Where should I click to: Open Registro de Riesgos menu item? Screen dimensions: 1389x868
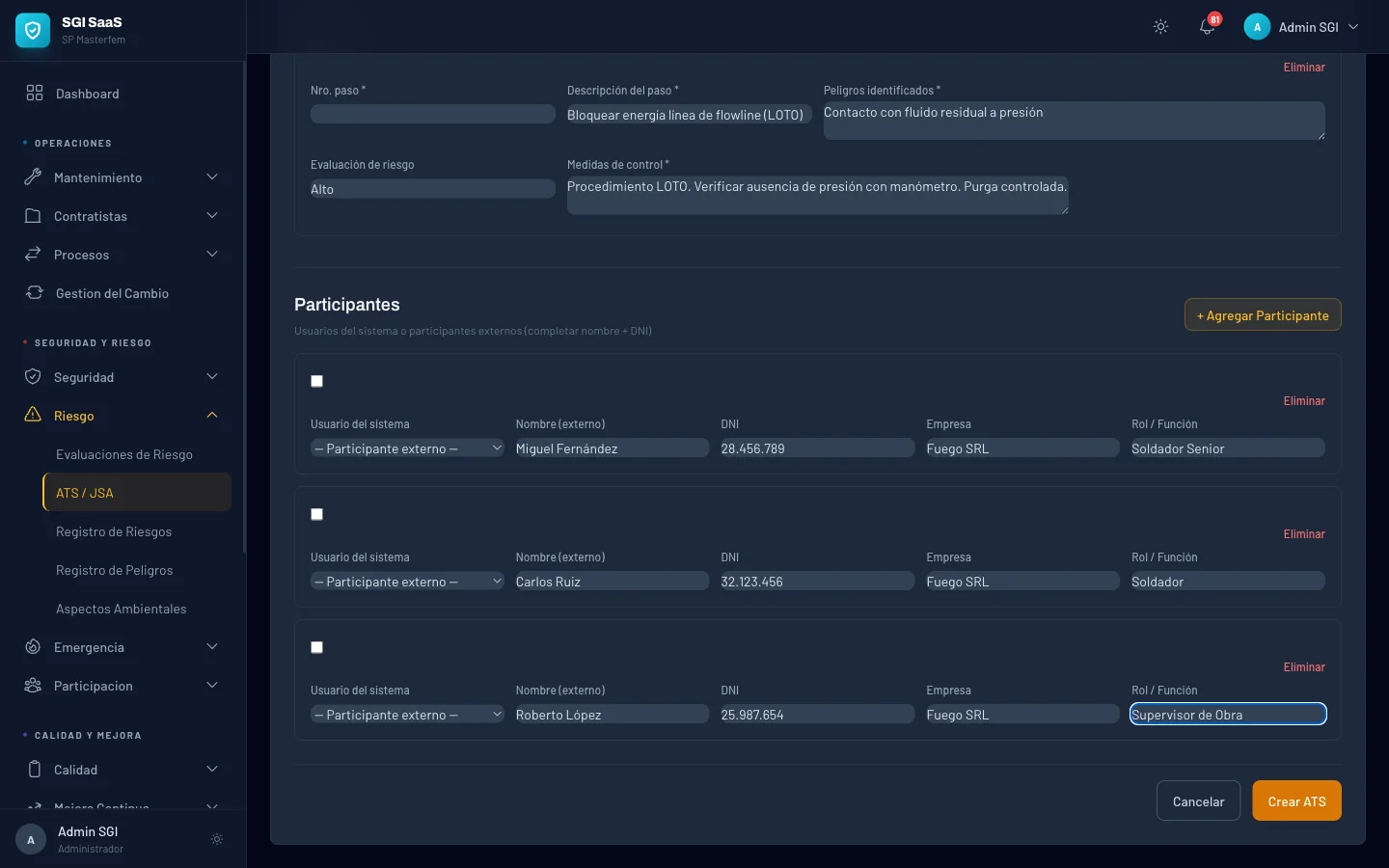click(x=114, y=531)
